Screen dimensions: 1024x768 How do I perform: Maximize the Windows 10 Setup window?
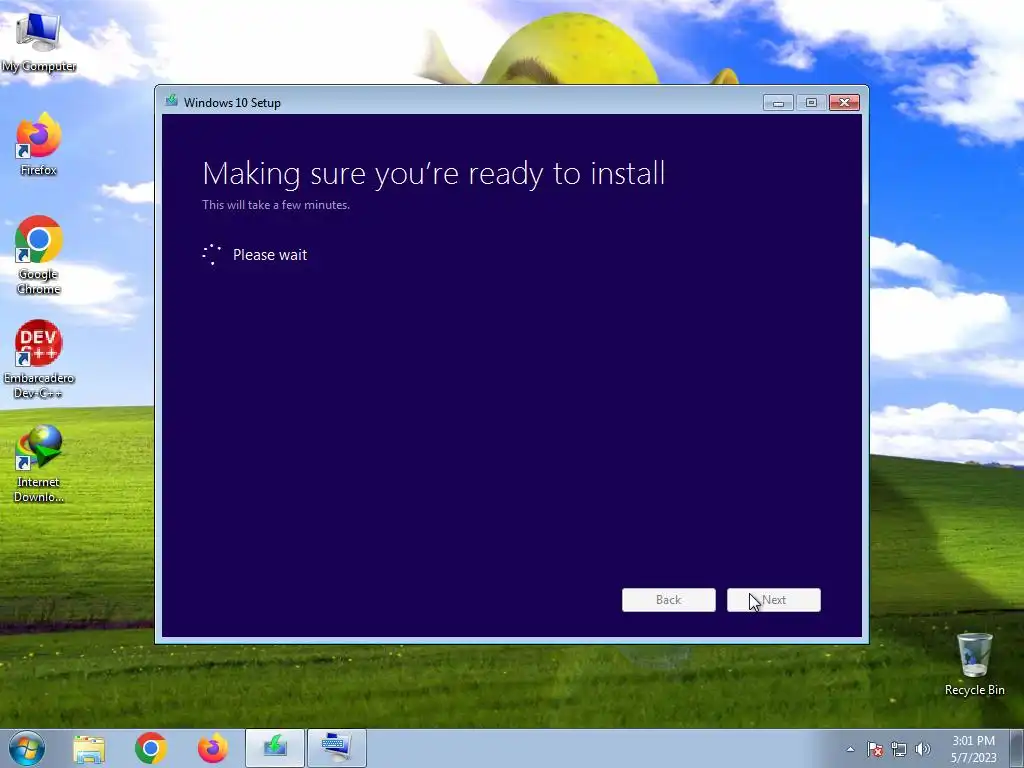[x=811, y=103]
